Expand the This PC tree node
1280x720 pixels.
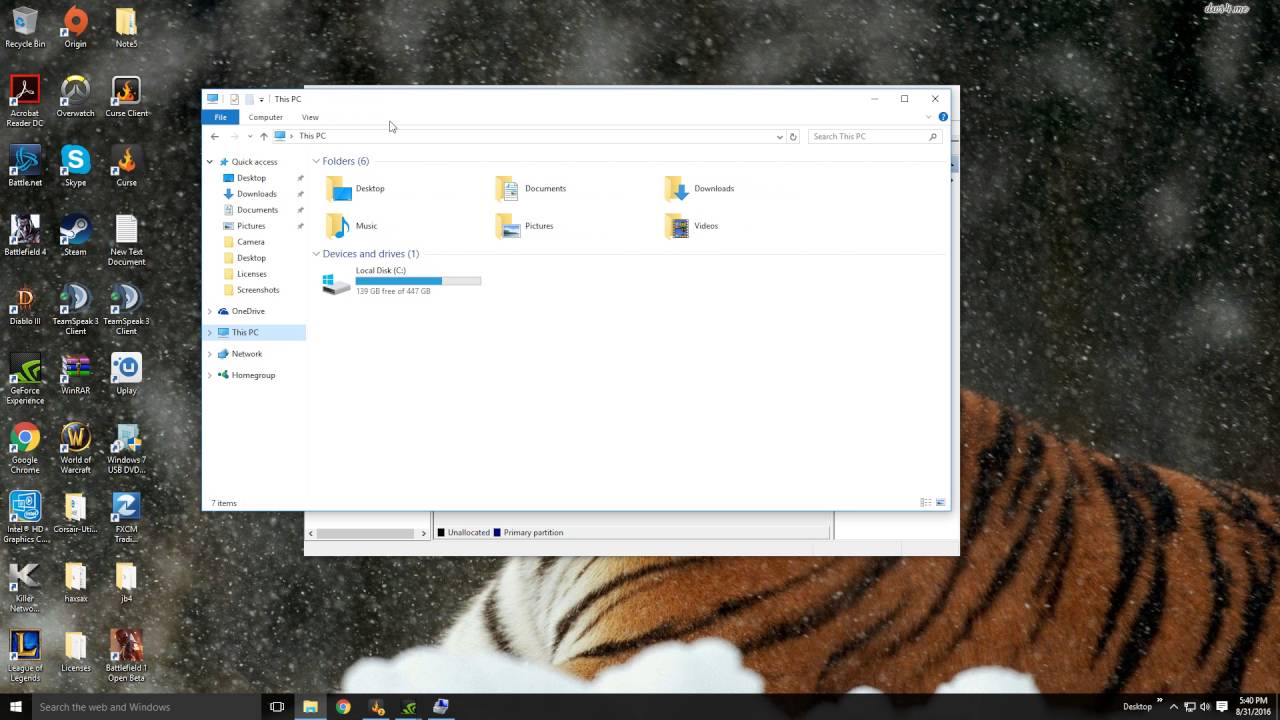[x=210, y=332]
